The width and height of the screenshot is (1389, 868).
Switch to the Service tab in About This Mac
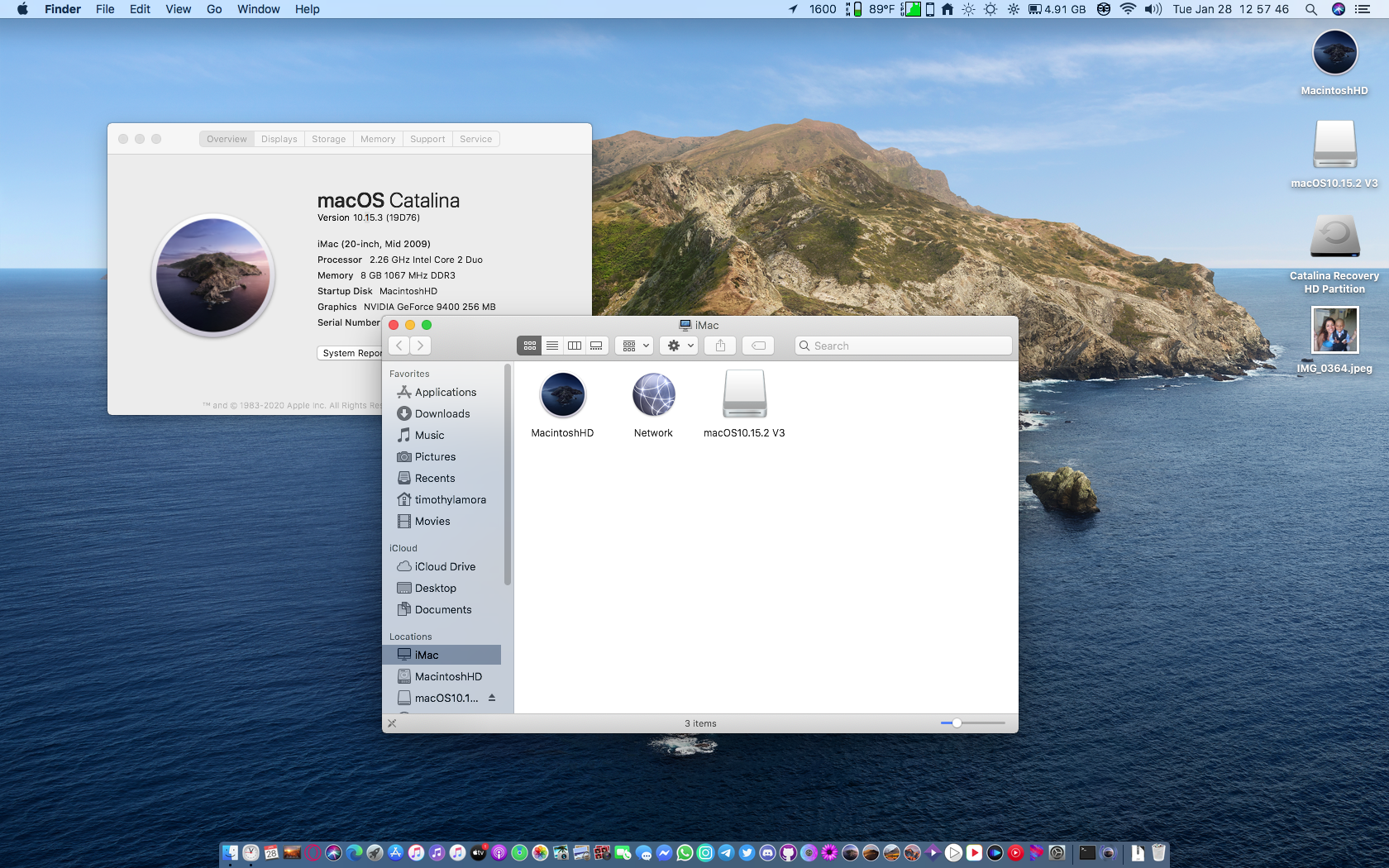coord(475,139)
